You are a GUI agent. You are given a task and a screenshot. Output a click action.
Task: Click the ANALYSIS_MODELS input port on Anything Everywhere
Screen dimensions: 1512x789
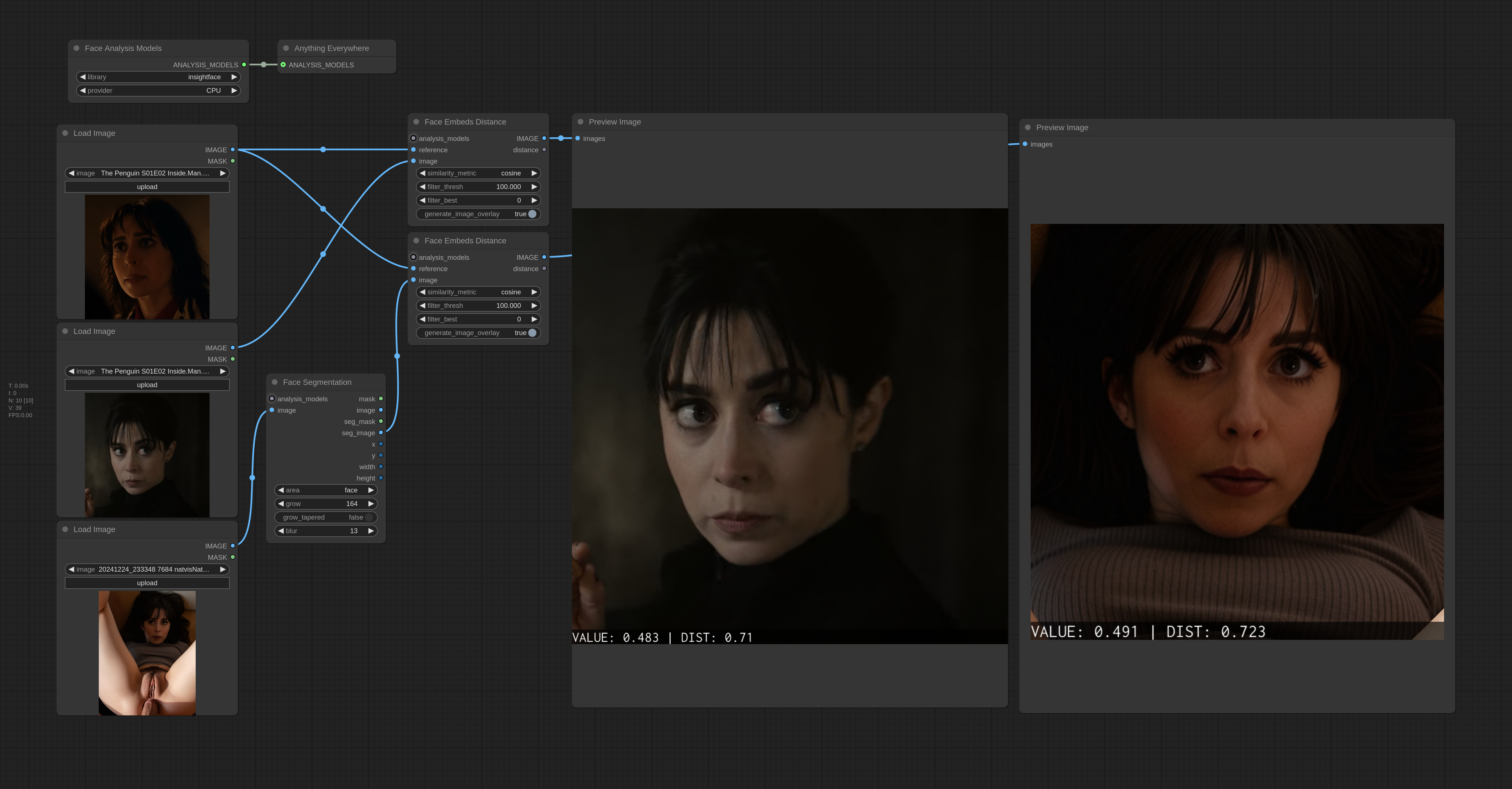[x=283, y=65]
